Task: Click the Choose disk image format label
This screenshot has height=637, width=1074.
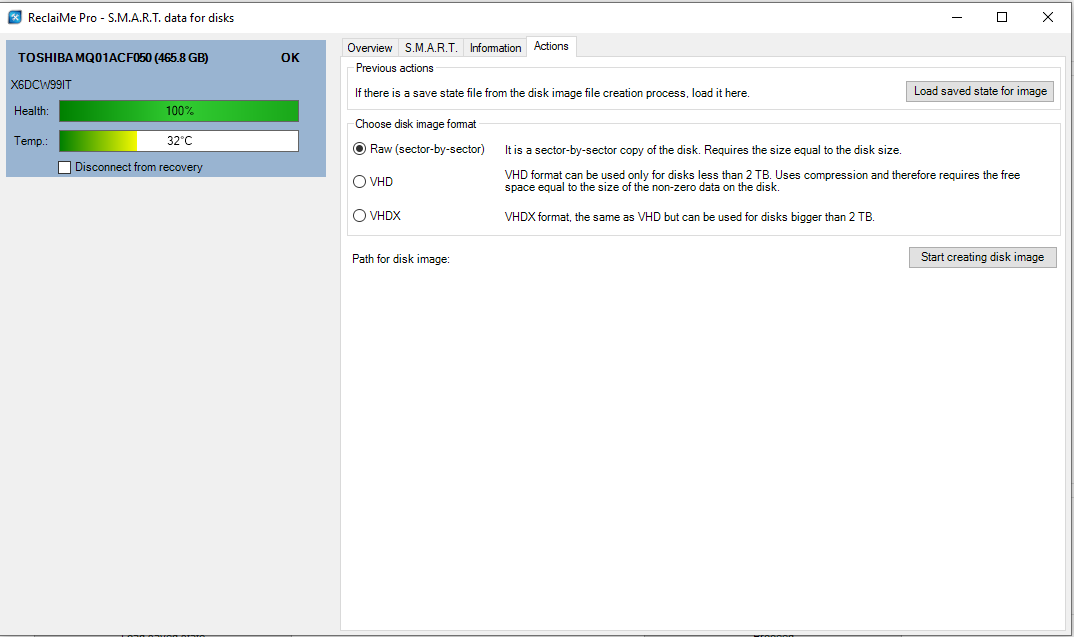Action: [416, 124]
